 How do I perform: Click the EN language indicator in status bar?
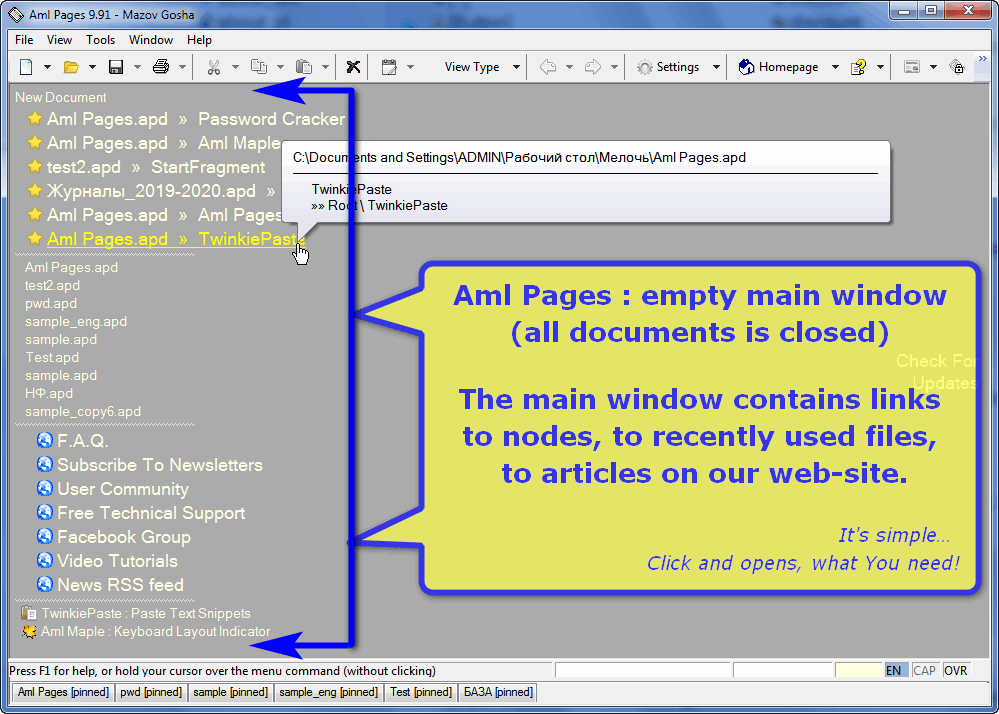[894, 670]
